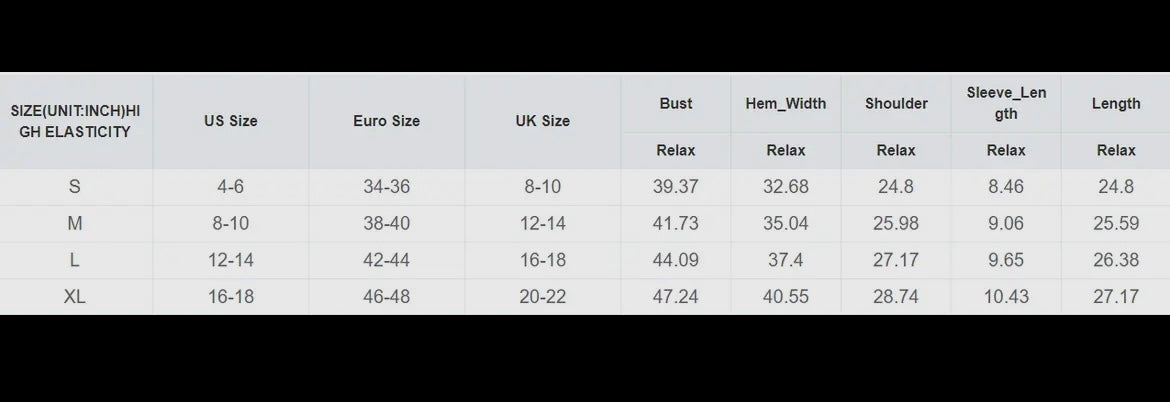Click the SIZE(UNIT:INCH) HIGH ELASTICITY header
The width and height of the screenshot is (1170, 402).
tap(76, 121)
